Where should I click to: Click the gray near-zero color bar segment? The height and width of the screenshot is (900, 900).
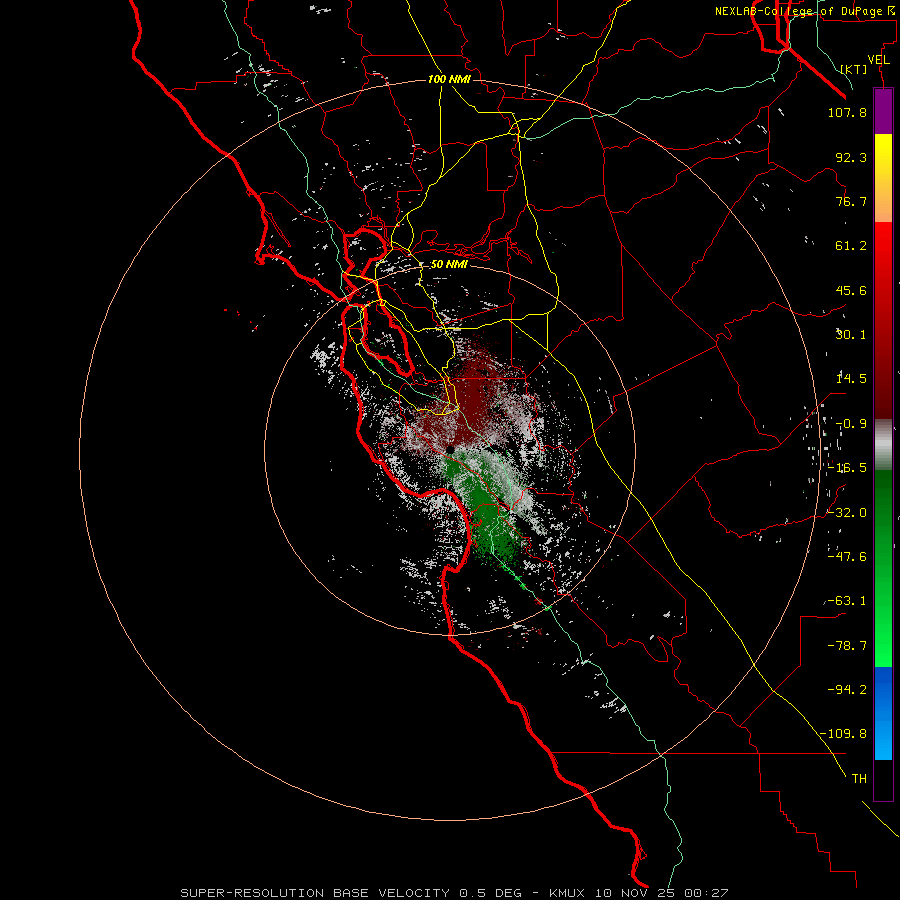click(x=883, y=444)
